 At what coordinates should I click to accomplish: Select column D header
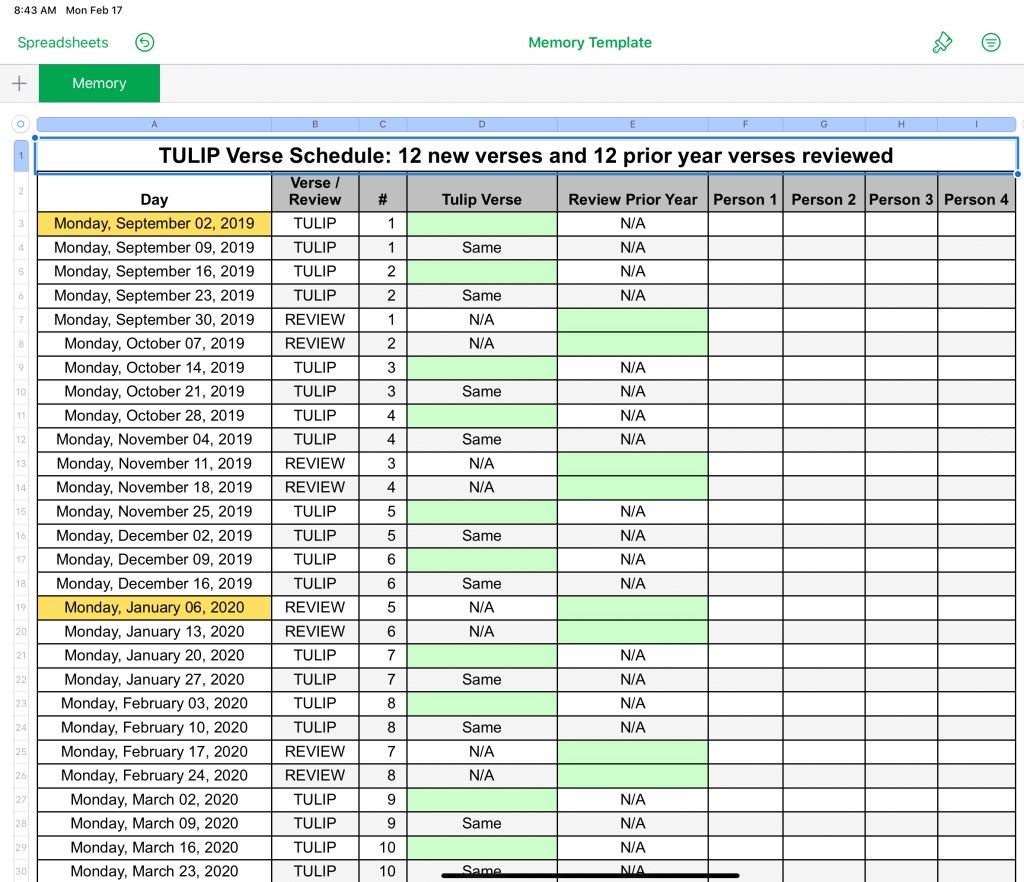point(482,125)
